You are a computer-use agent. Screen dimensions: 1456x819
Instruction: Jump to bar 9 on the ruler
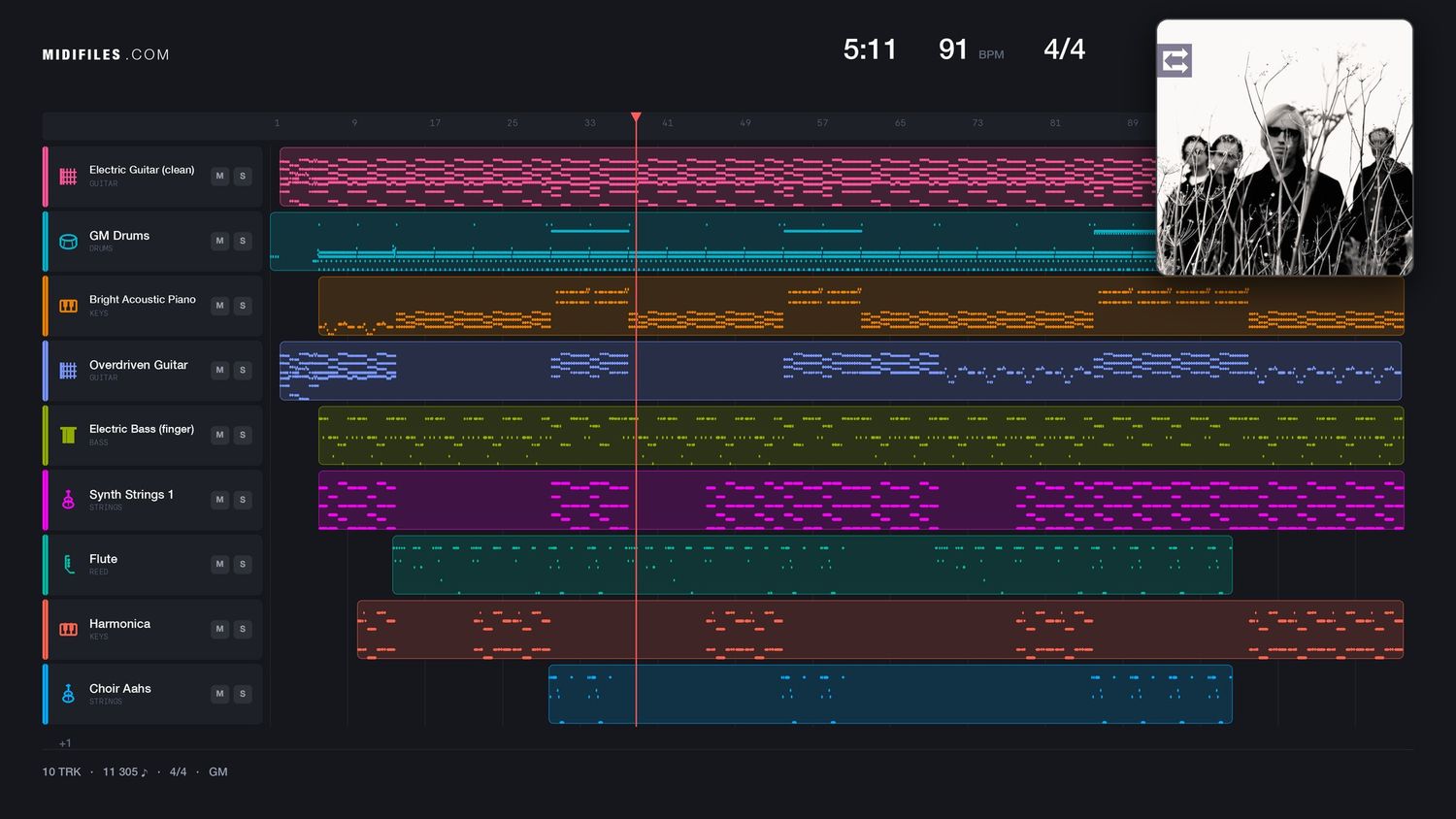click(x=354, y=123)
